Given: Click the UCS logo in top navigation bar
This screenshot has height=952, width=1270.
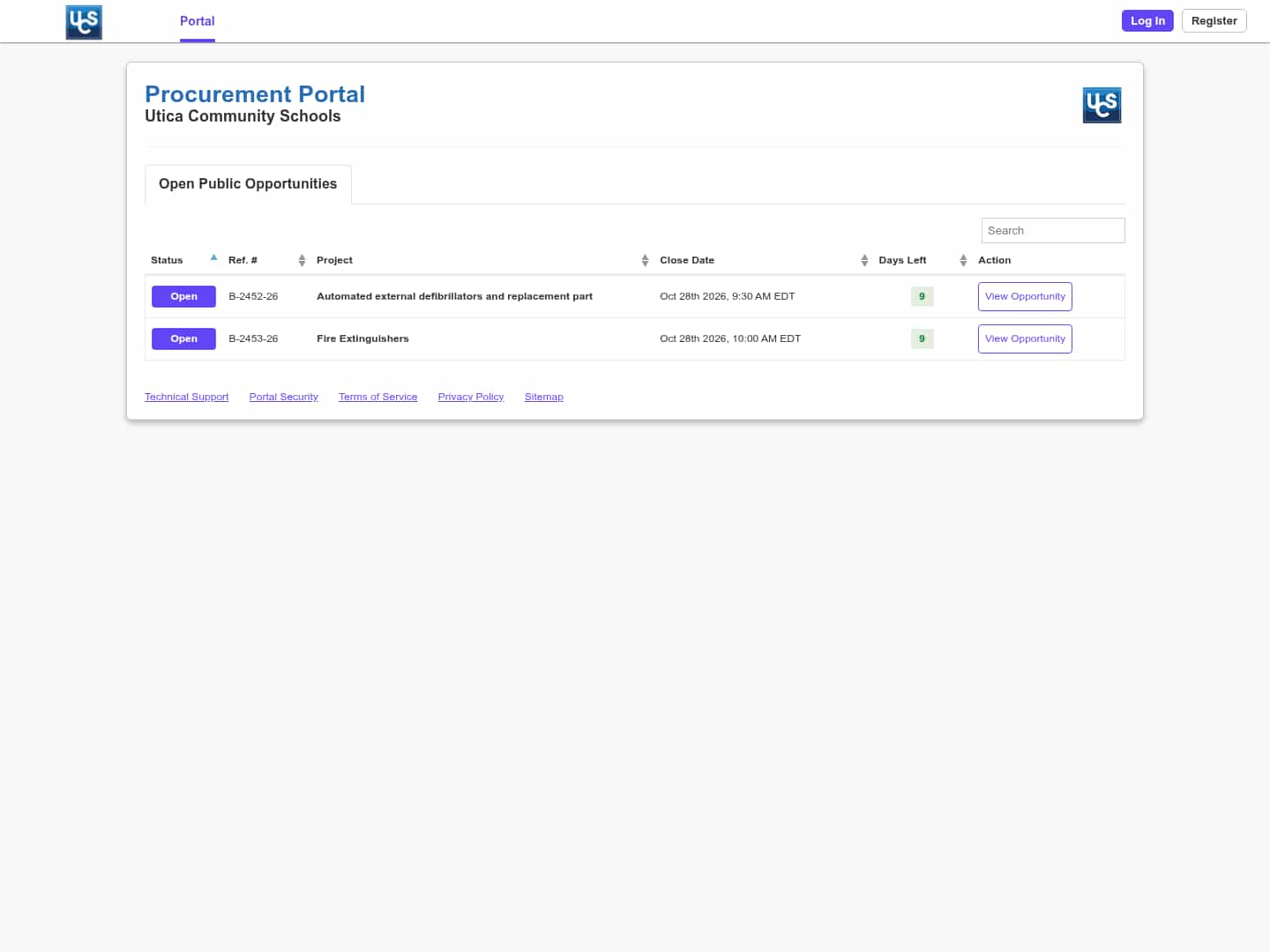Looking at the screenshot, I should (84, 22).
